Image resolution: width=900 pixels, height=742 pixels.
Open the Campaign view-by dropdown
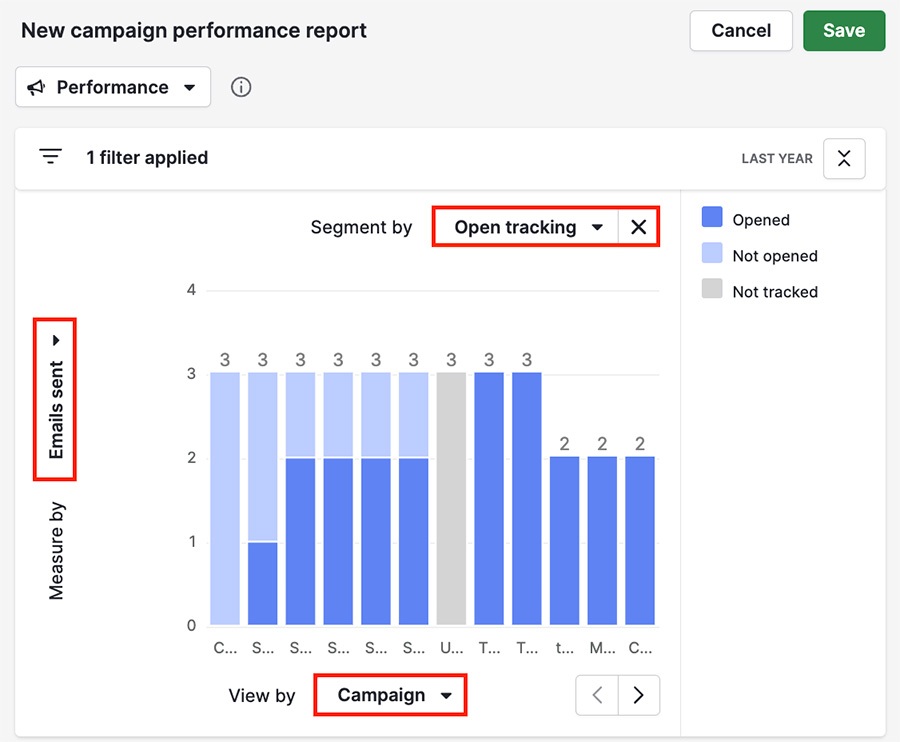pos(390,695)
